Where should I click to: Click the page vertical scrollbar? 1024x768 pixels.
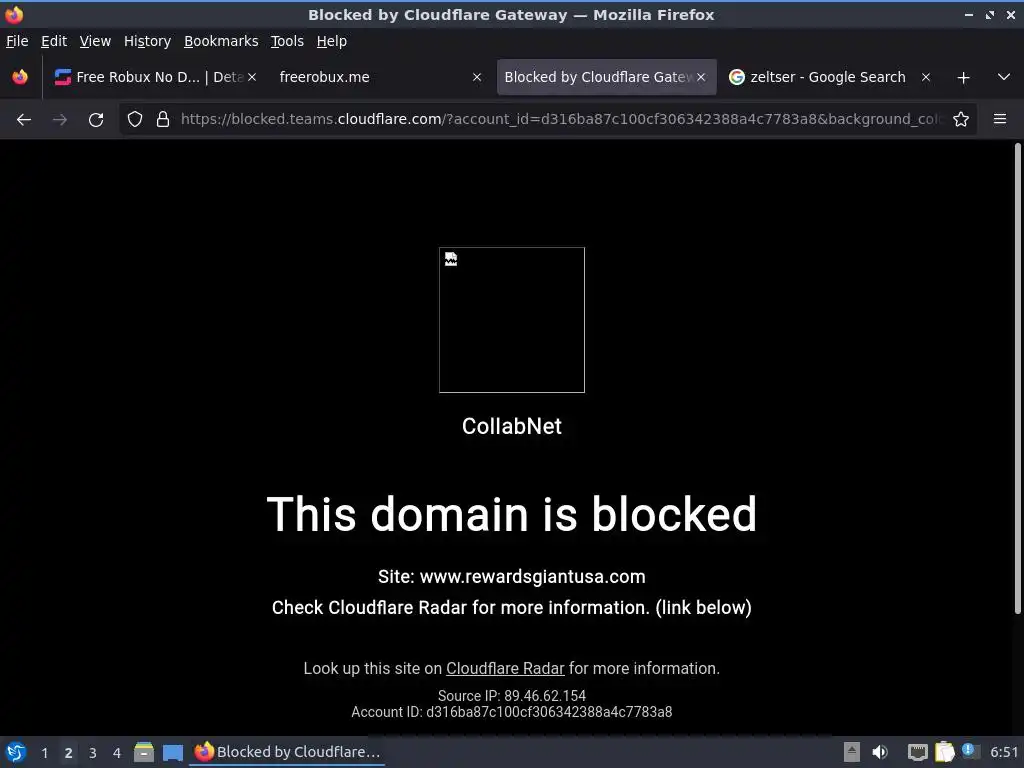(x=1017, y=379)
